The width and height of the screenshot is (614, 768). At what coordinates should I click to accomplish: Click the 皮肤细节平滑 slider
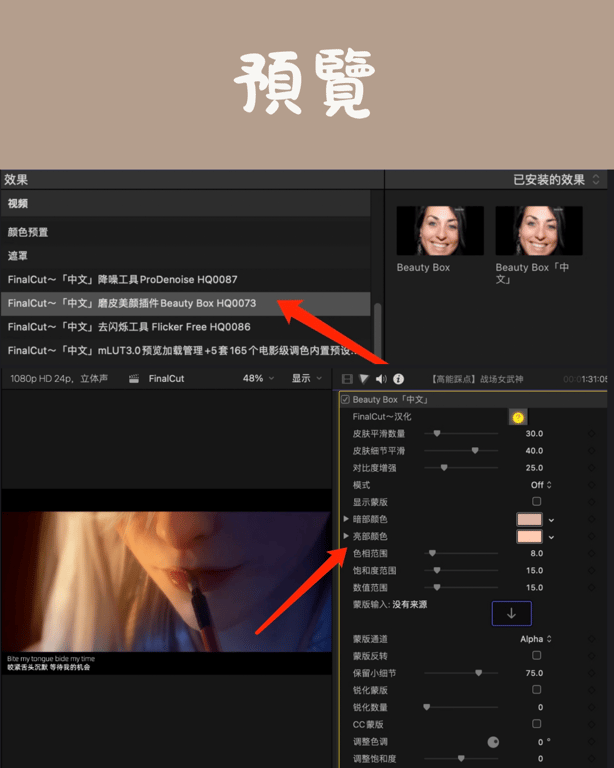coord(461,451)
